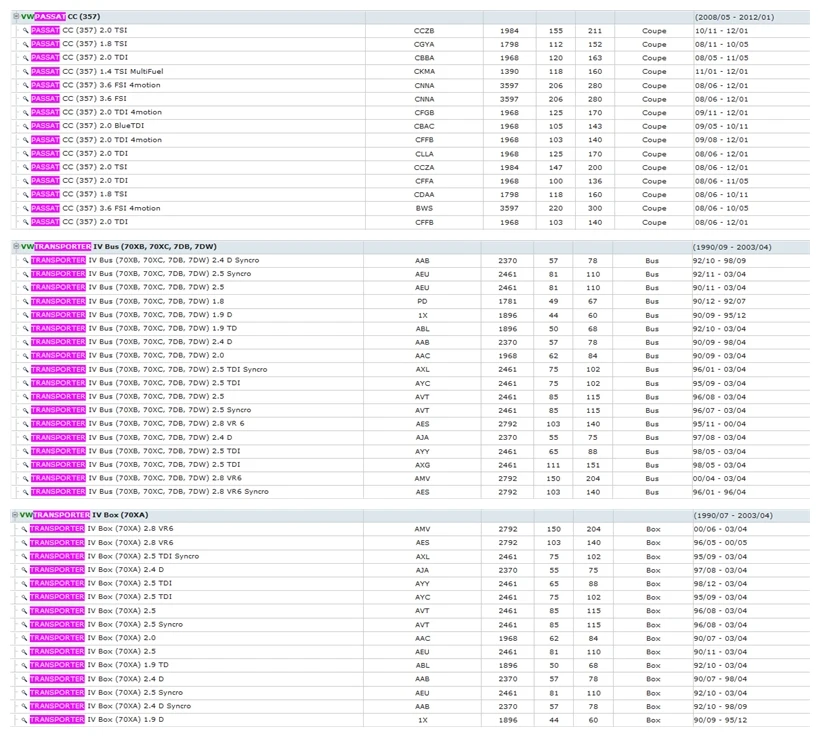This screenshot has height=737, width=820.
Task: Select horsepower value 211
Action: coord(595,31)
